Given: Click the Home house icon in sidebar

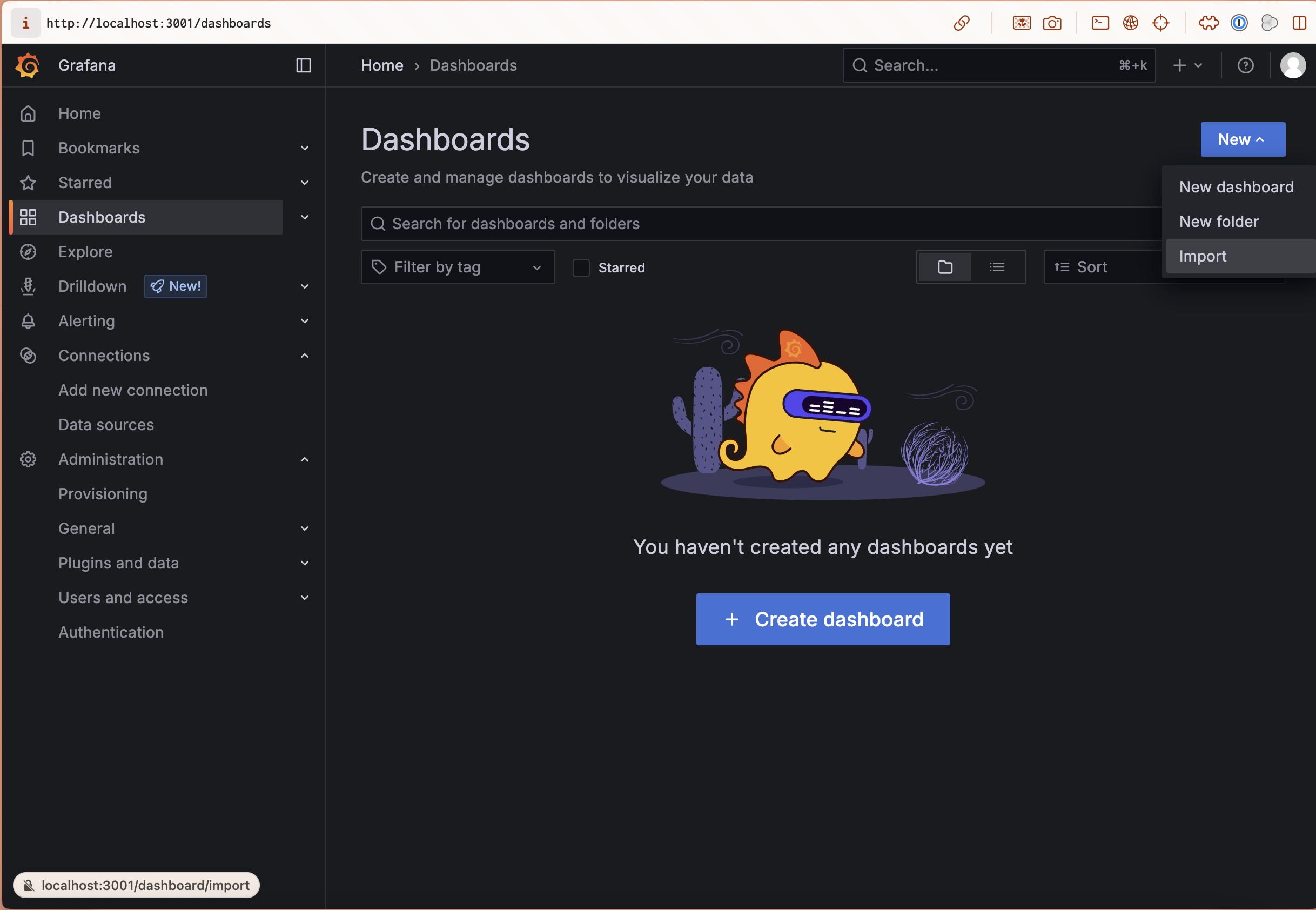Looking at the screenshot, I should pyautogui.click(x=28, y=113).
